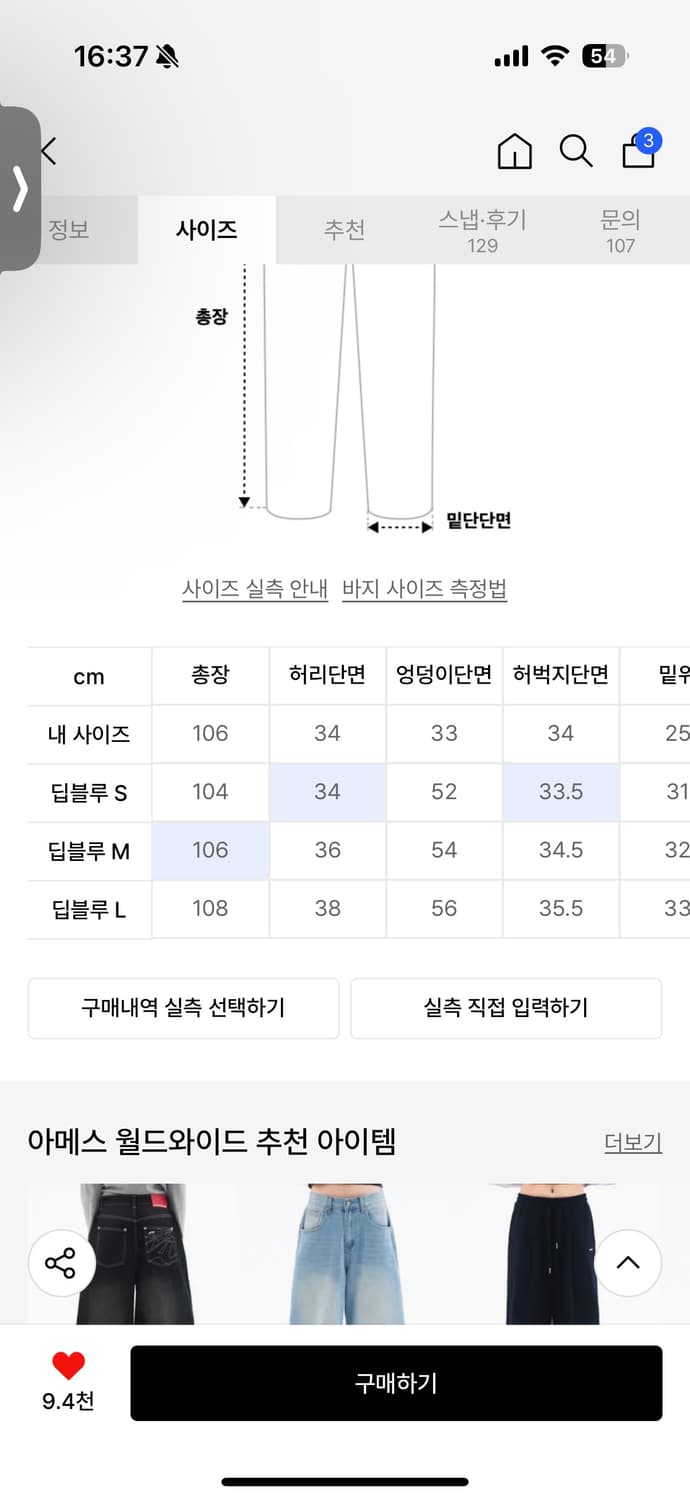Open 바지 사이즈 측정법 guide
The height and width of the screenshot is (1500, 690).
[x=423, y=590]
